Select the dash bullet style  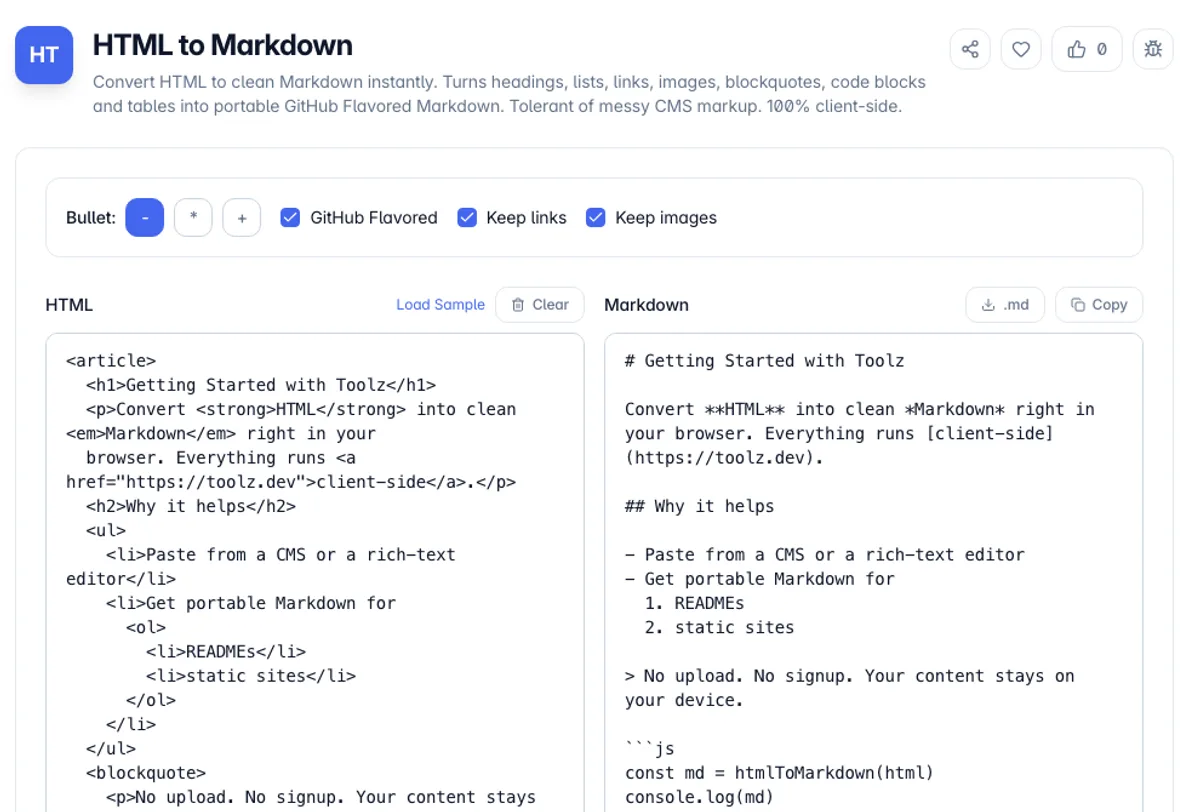tap(145, 217)
